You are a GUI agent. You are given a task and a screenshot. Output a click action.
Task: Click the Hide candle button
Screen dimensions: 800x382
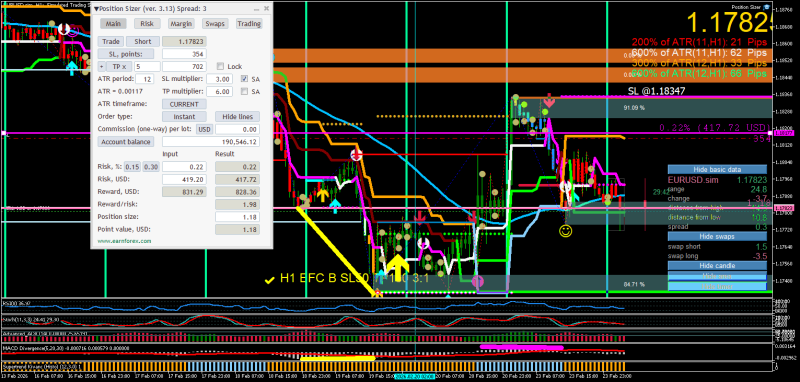point(717,266)
